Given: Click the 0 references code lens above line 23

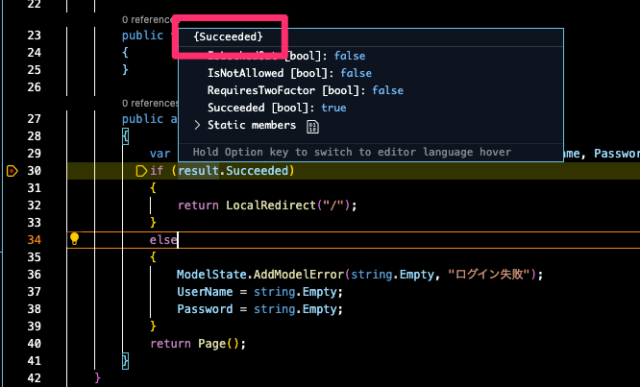Looking at the screenshot, I should [148, 20].
